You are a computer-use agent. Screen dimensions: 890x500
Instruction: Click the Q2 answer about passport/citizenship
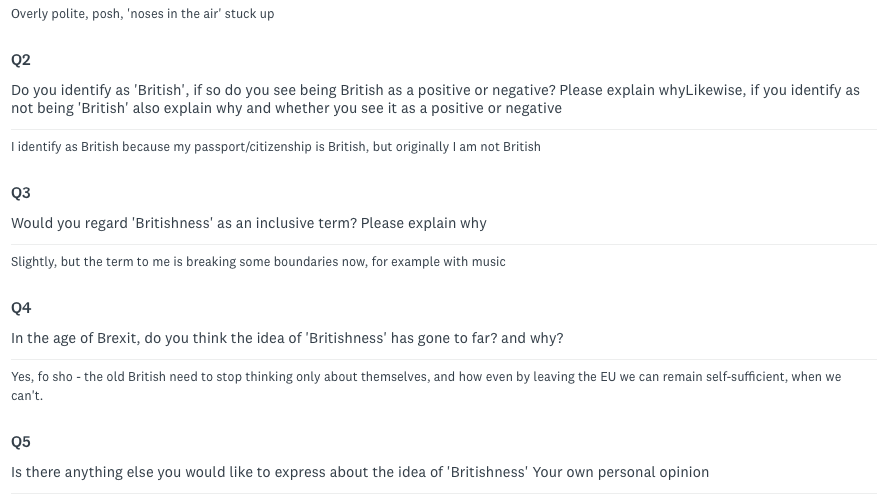click(276, 147)
